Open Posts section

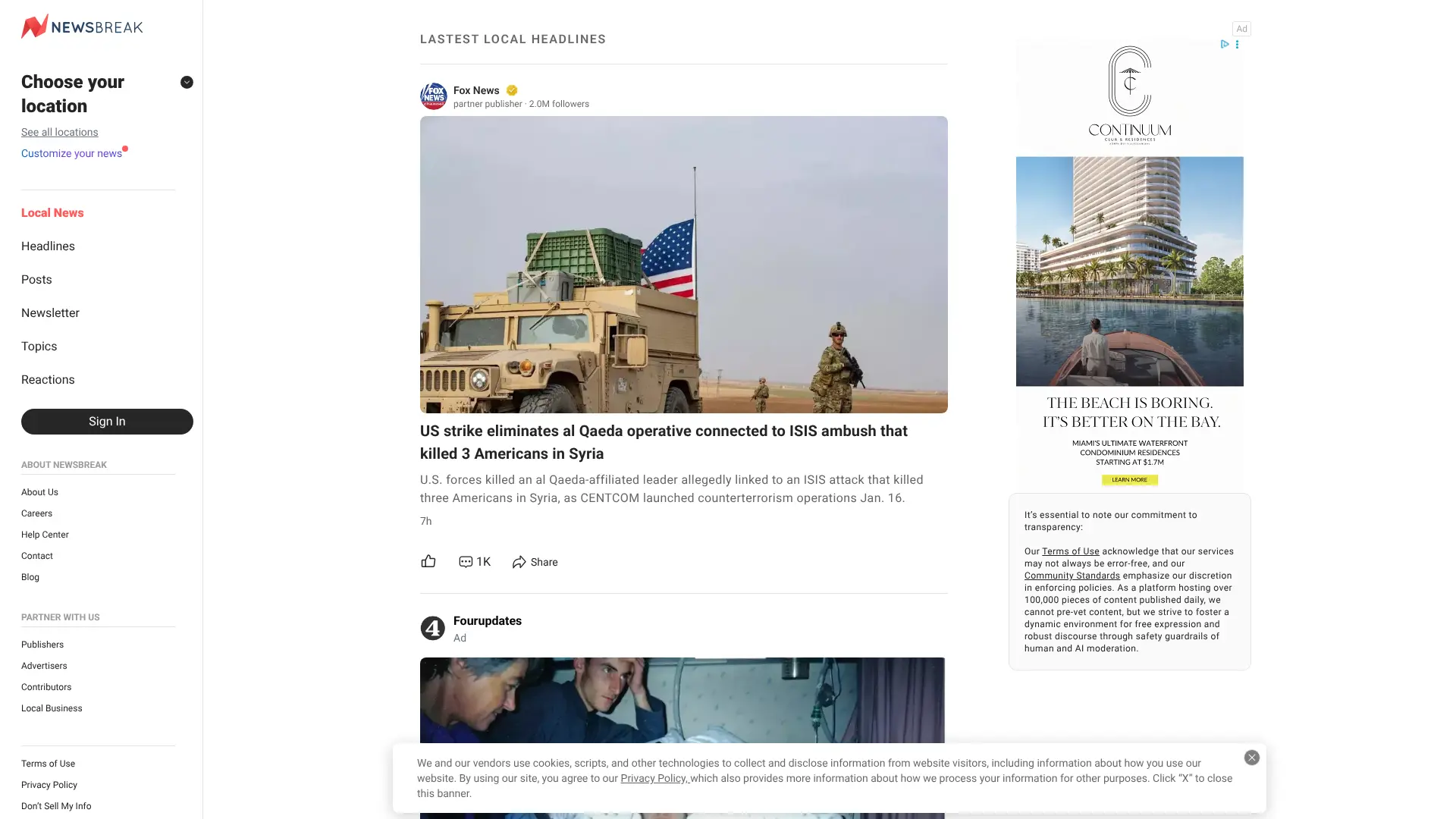point(36,280)
